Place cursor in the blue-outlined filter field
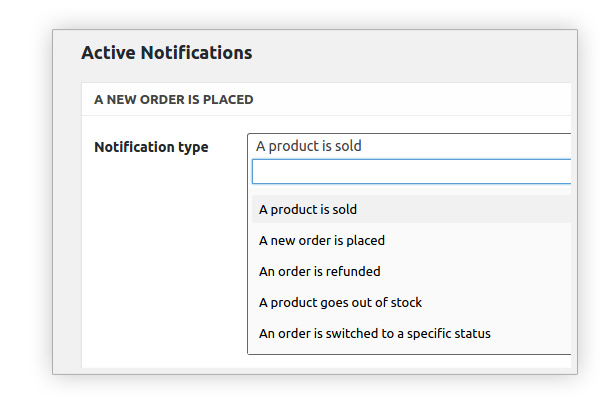Screen dimensions: 600x409 [x=411, y=172]
